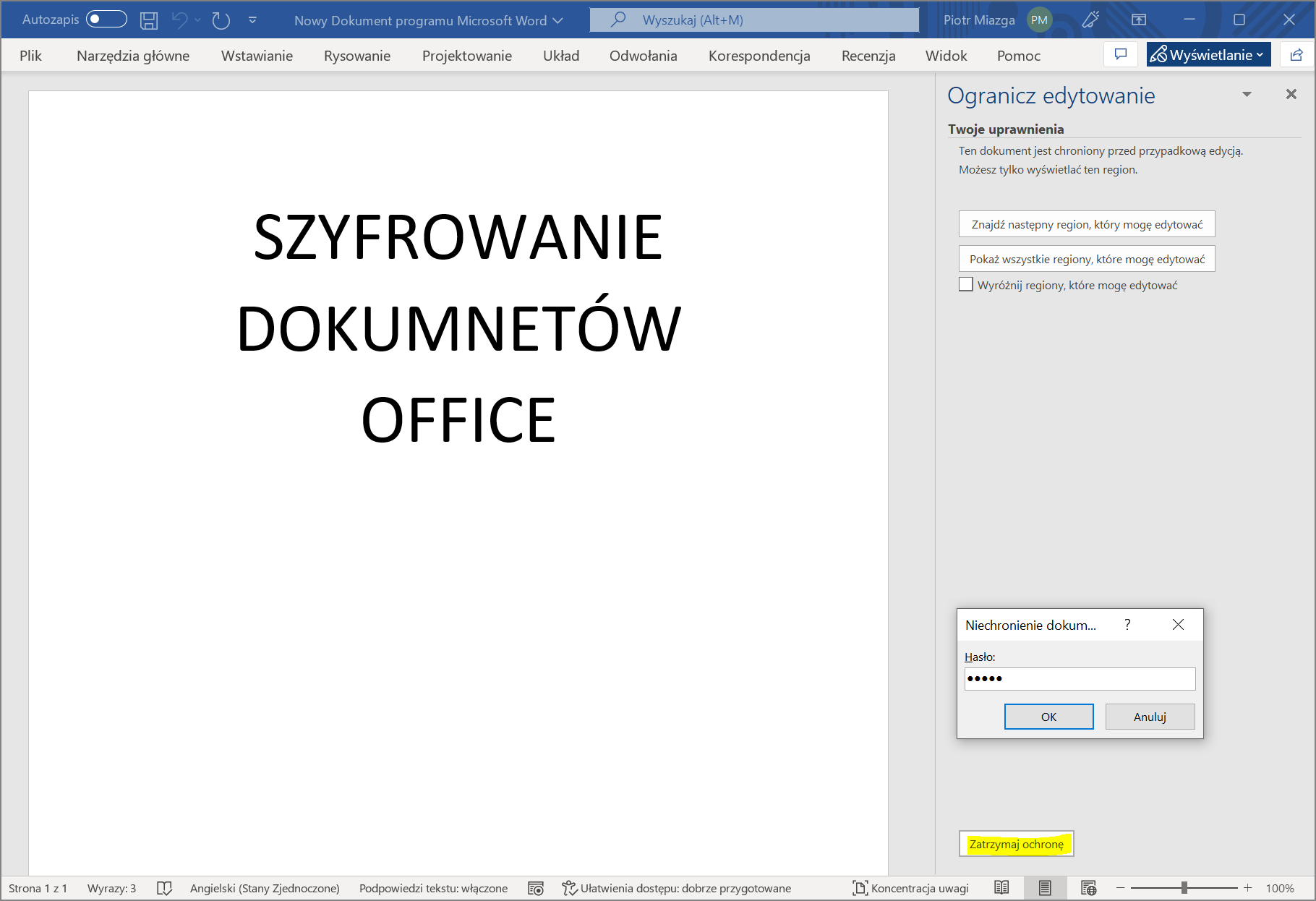This screenshot has width=1316, height=901.
Task: Click the Redo circular arrow icon
Action: (221, 20)
